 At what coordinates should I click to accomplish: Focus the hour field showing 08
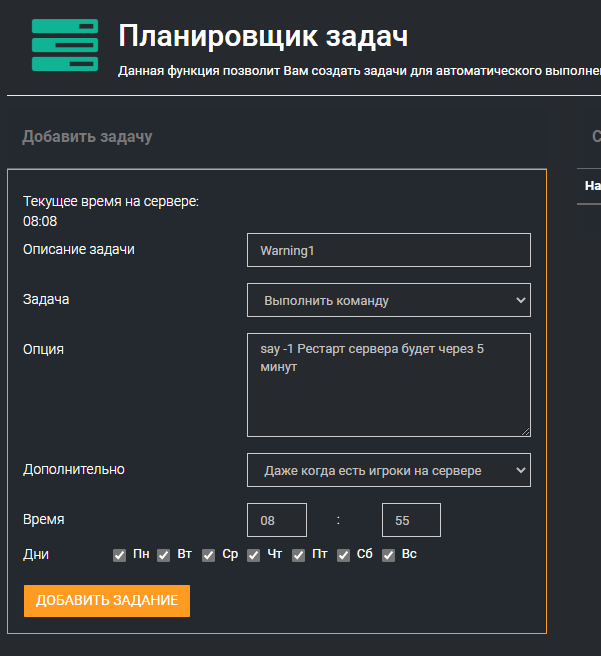(x=277, y=520)
